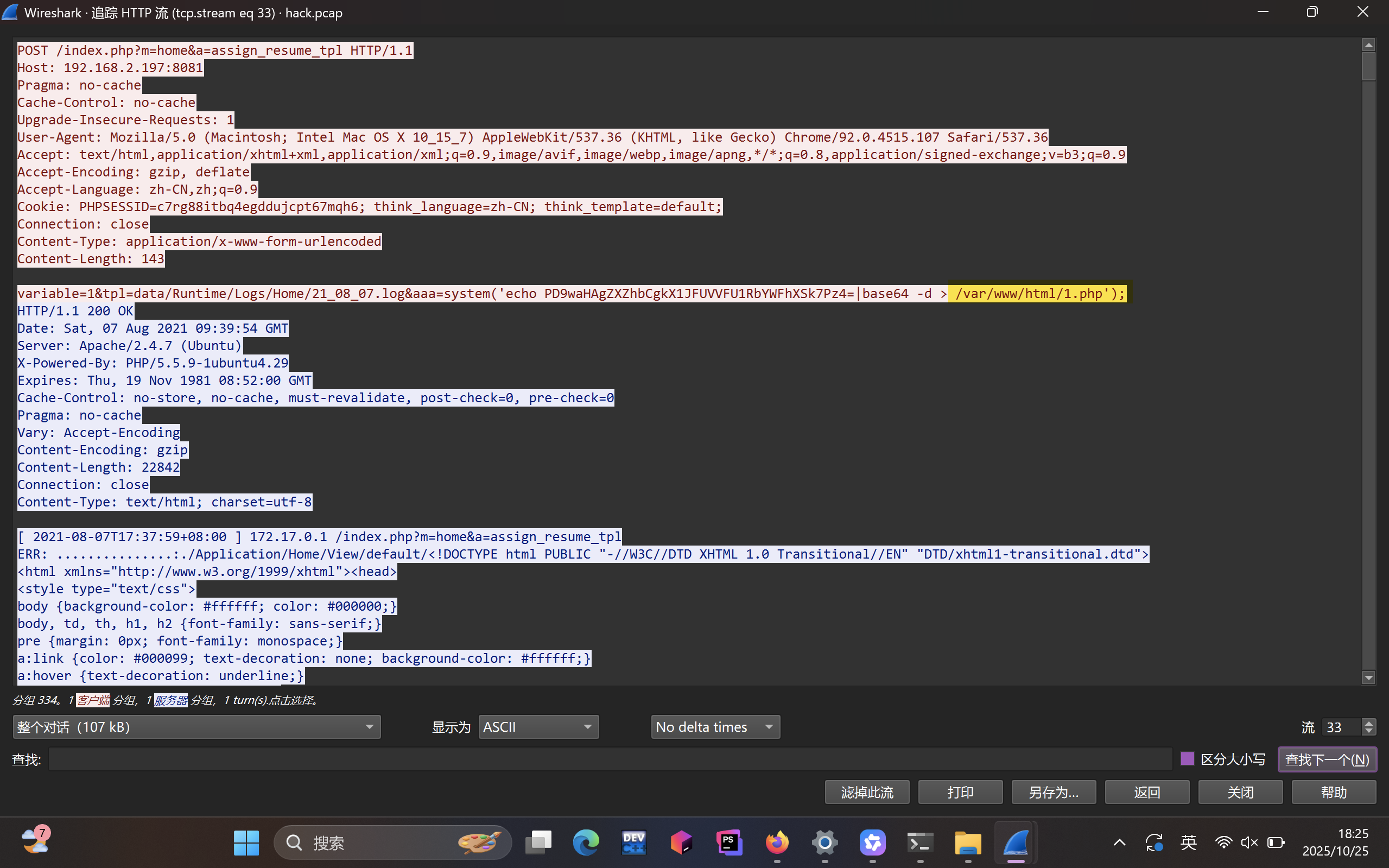Select the 客户端 client packets label
This screenshot has width=1389, height=868.
click(x=92, y=700)
